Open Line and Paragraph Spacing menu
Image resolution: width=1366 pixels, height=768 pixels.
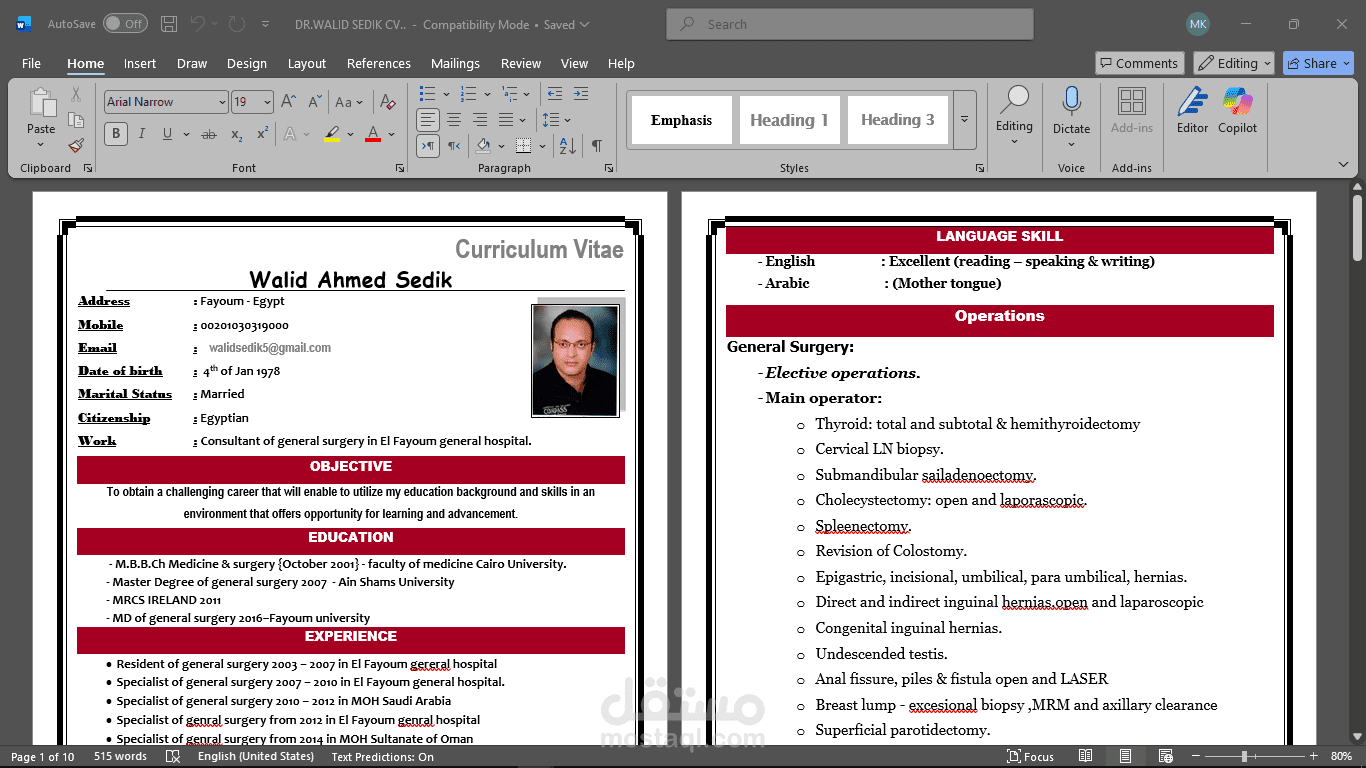click(x=556, y=120)
